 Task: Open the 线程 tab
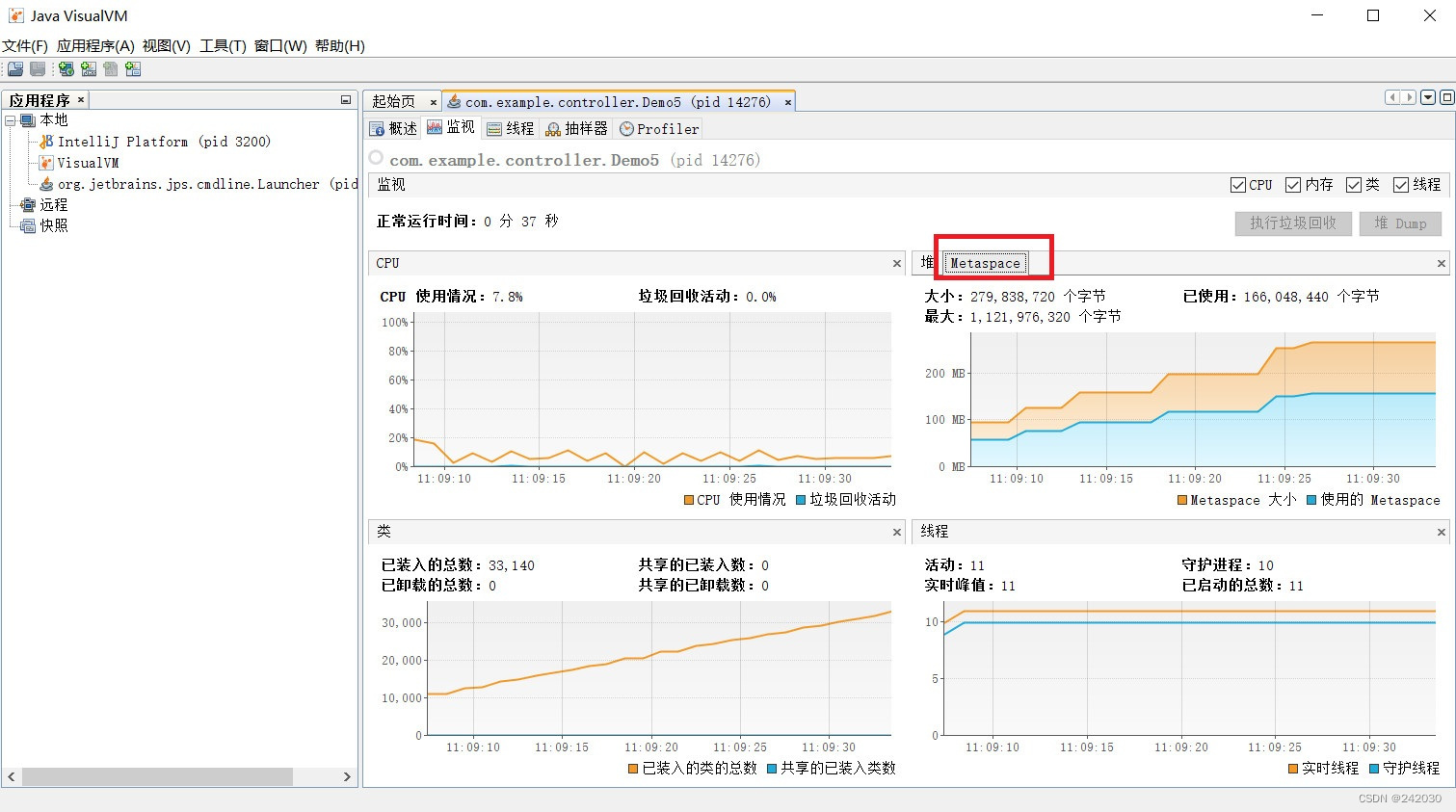(511, 128)
